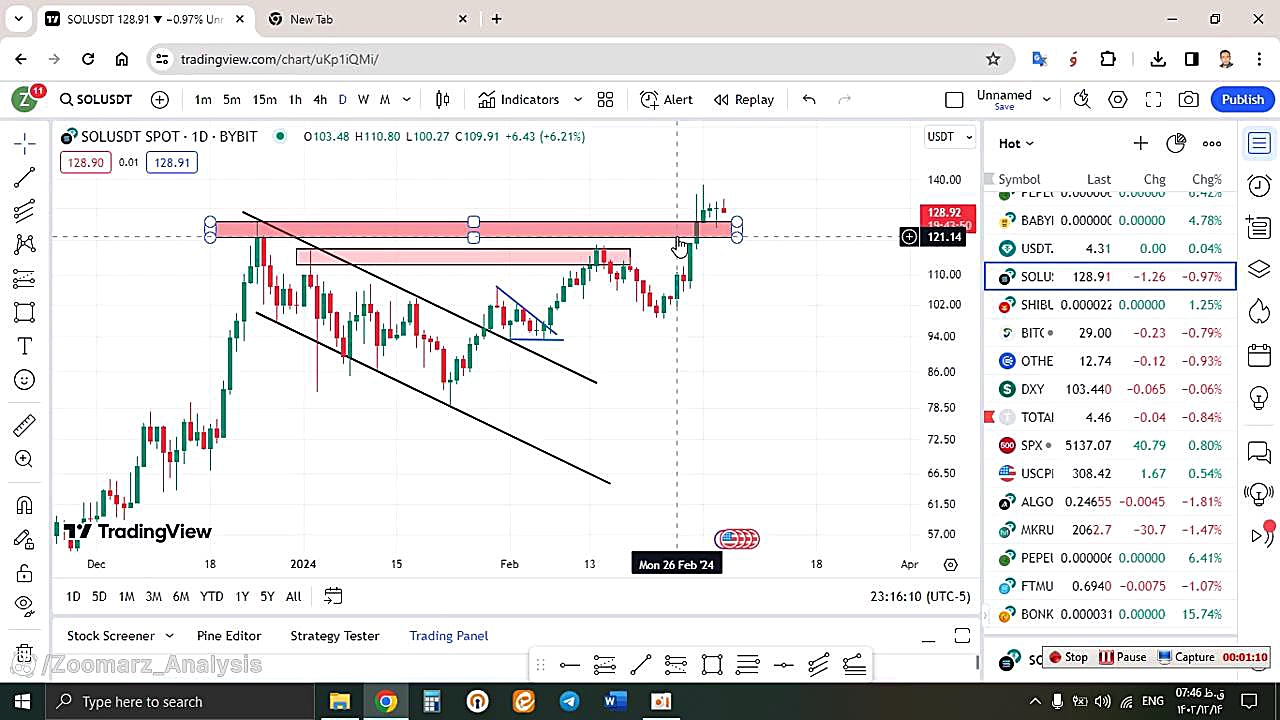Undo the last chart action

point(809,99)
